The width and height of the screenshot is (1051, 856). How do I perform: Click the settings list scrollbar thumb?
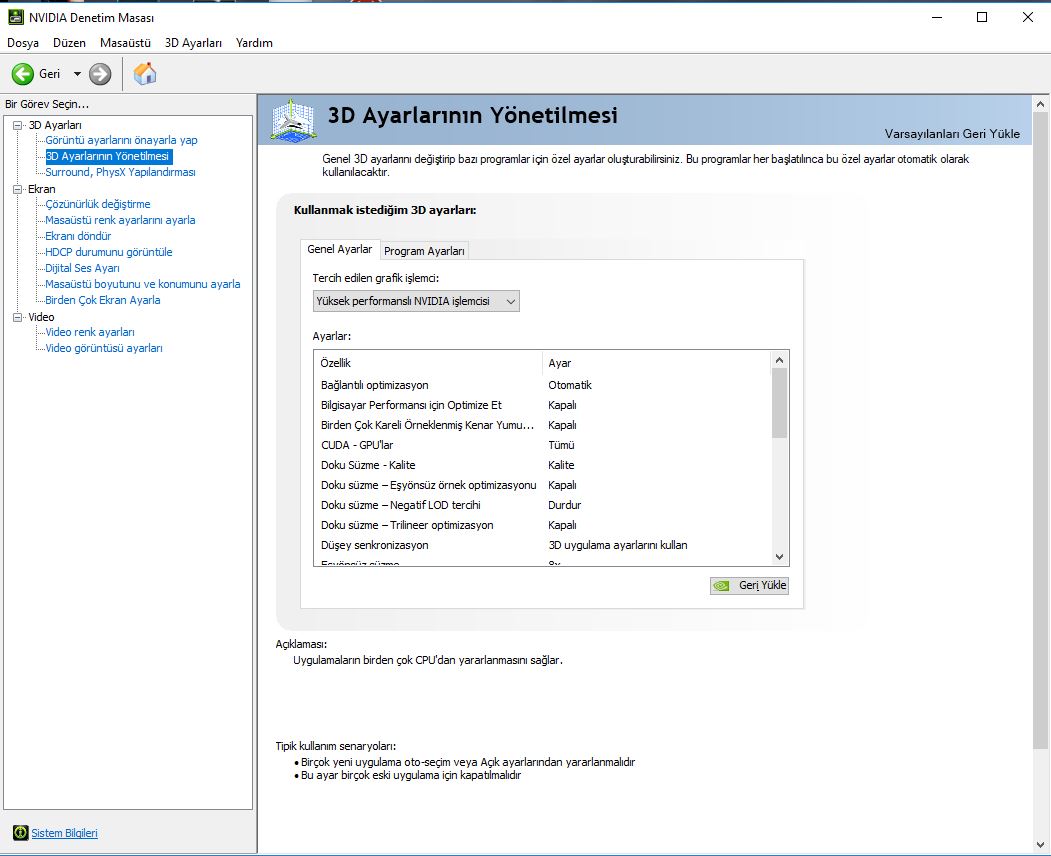[x=779, y=403]
